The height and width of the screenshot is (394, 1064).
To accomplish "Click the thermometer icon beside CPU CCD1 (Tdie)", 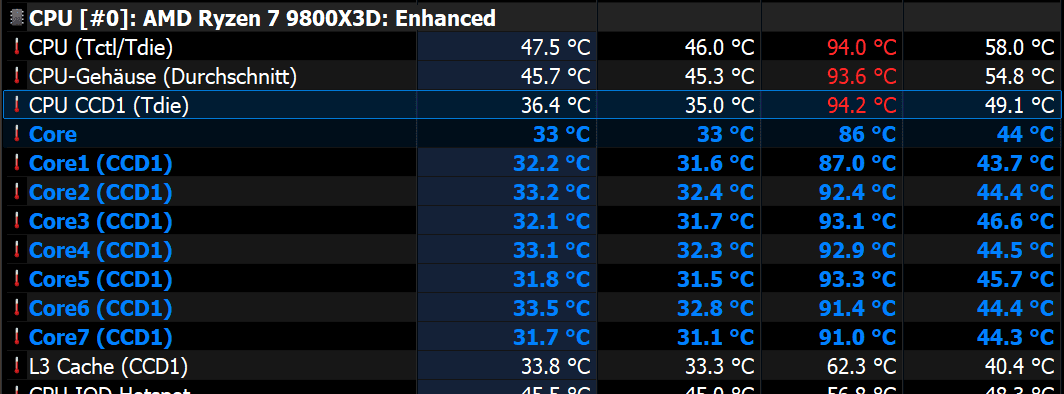I will click(x=16, y=105).
